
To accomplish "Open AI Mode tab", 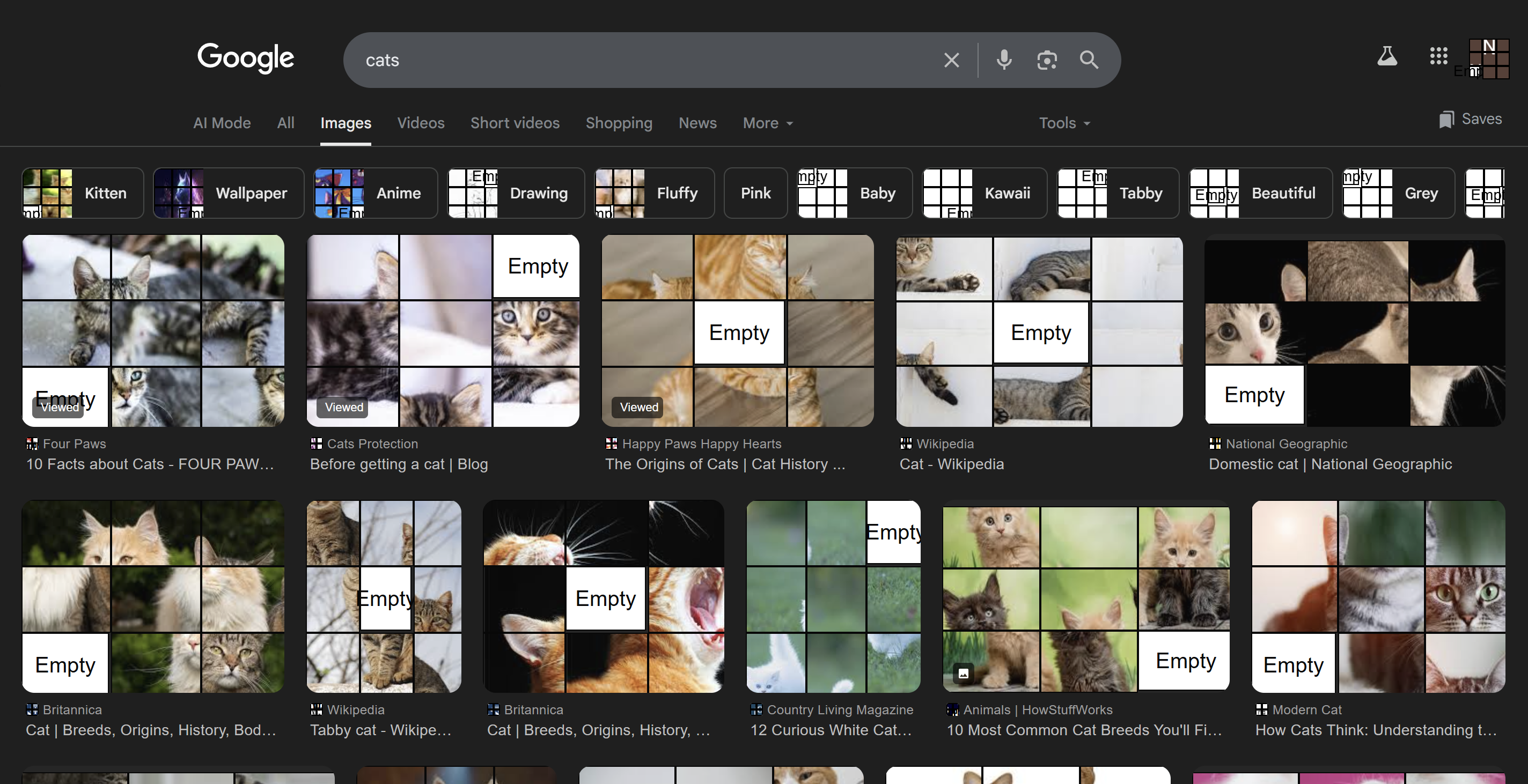I will click(222, 123).
